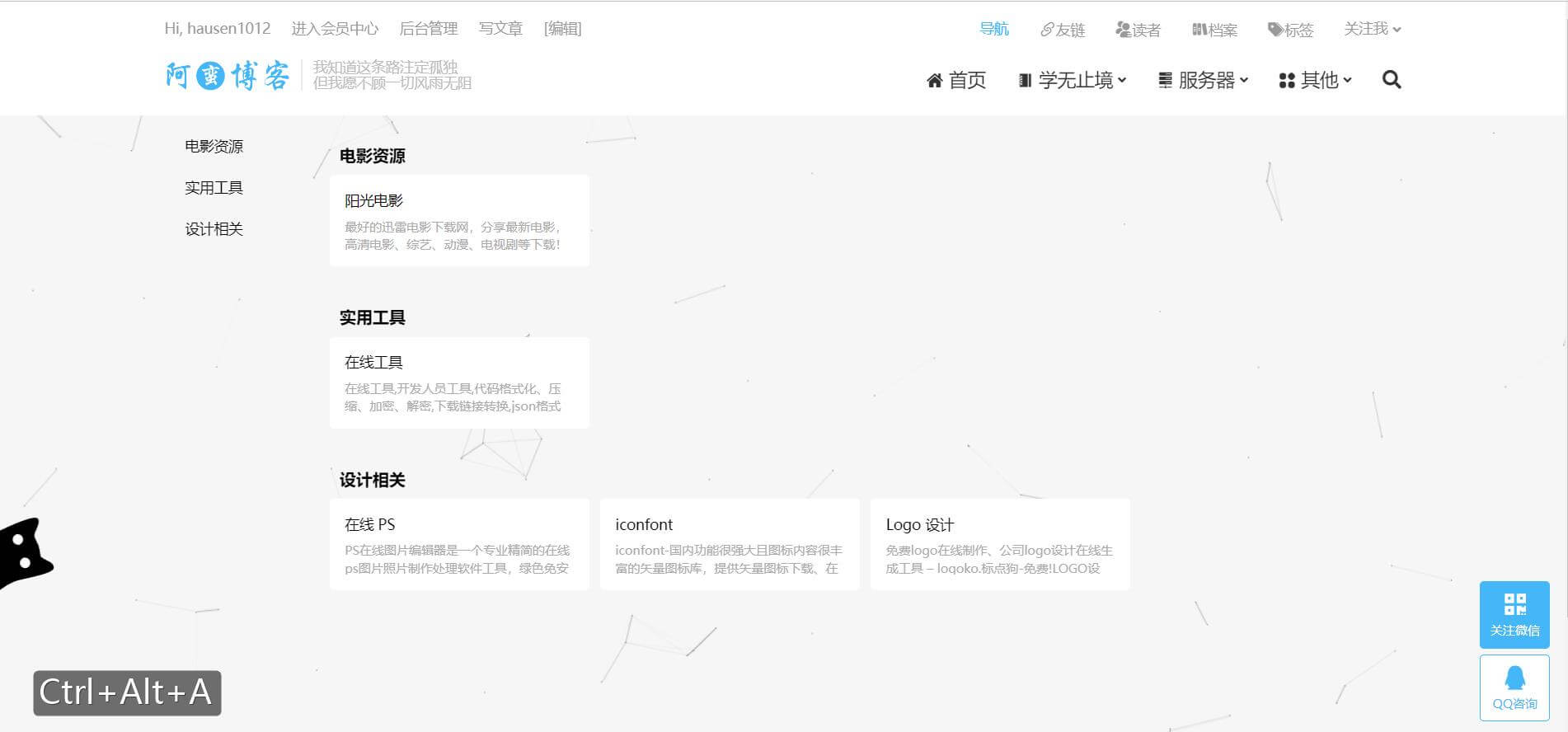Open the 阳光电影 card
The image size is (1568, 732).
[x=459, y=220]
